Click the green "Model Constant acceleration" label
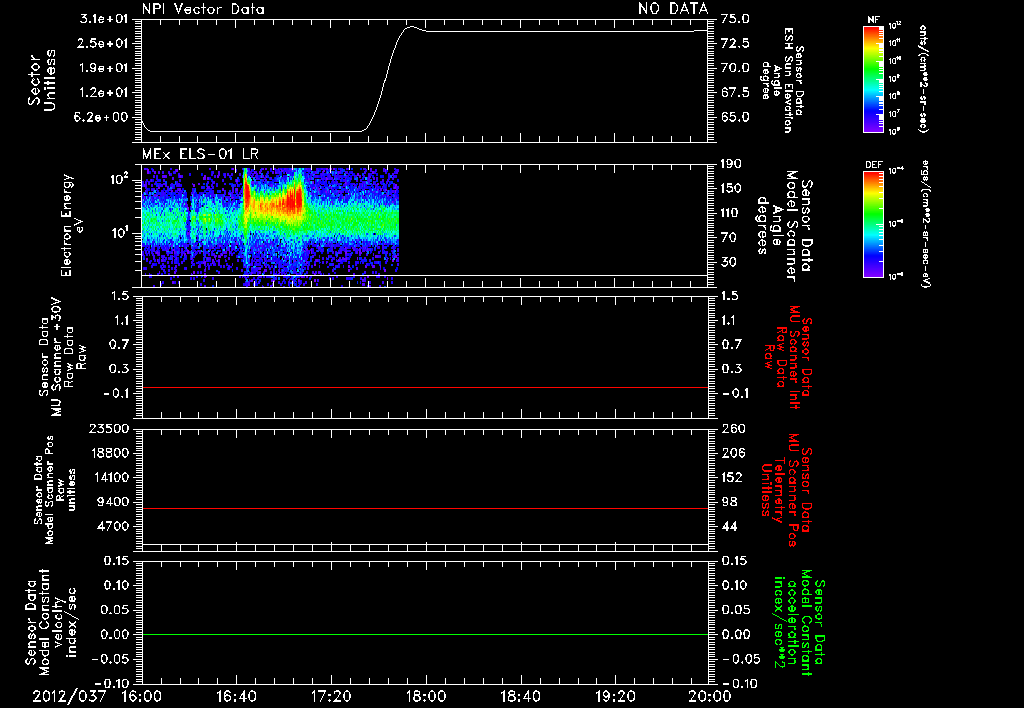 coord(799,623)
